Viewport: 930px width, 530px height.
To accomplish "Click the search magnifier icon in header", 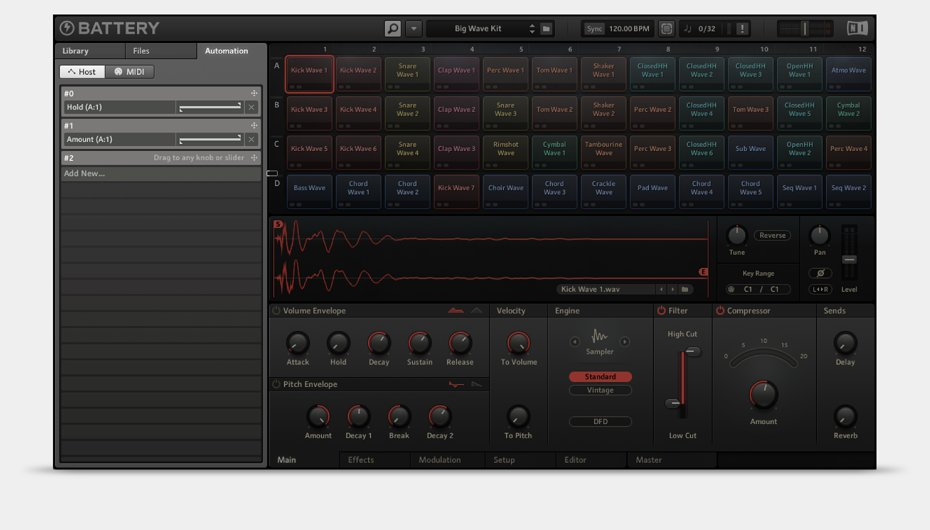I will tap(393, 29).
